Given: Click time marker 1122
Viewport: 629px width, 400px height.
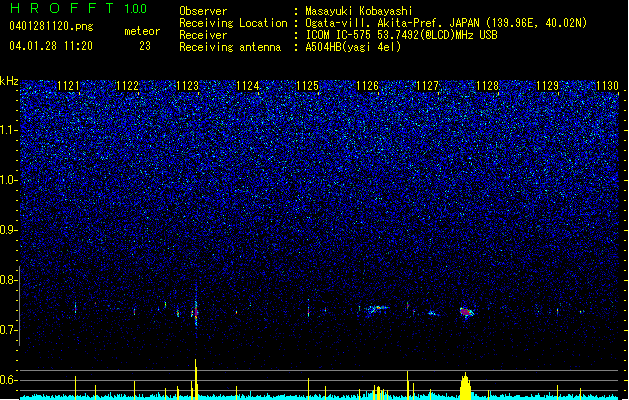Looking at the screenshot, I should tap(128, 86).
